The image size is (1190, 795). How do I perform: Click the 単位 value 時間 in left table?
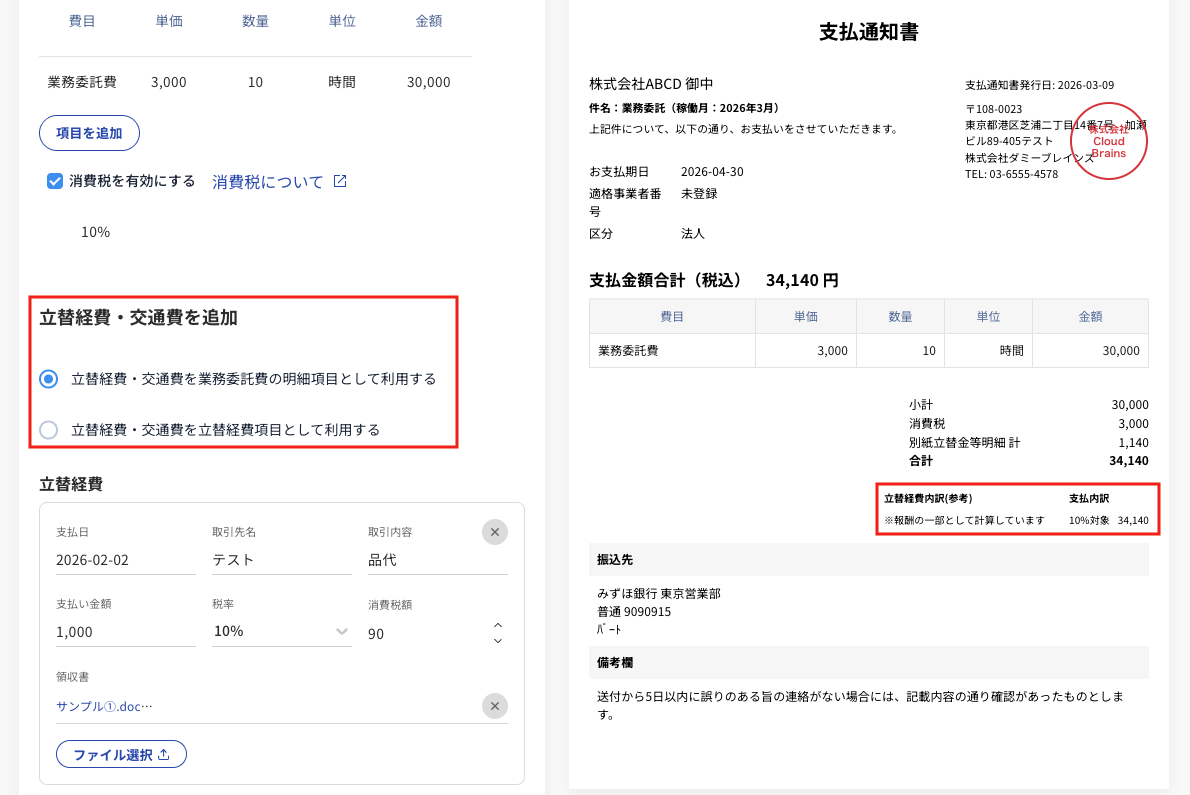342,82
